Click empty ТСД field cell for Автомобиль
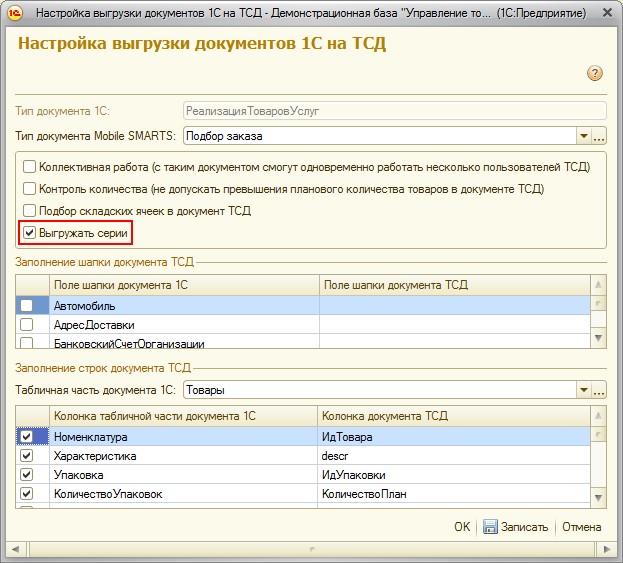Screen dimensions: 623x563 455,306
